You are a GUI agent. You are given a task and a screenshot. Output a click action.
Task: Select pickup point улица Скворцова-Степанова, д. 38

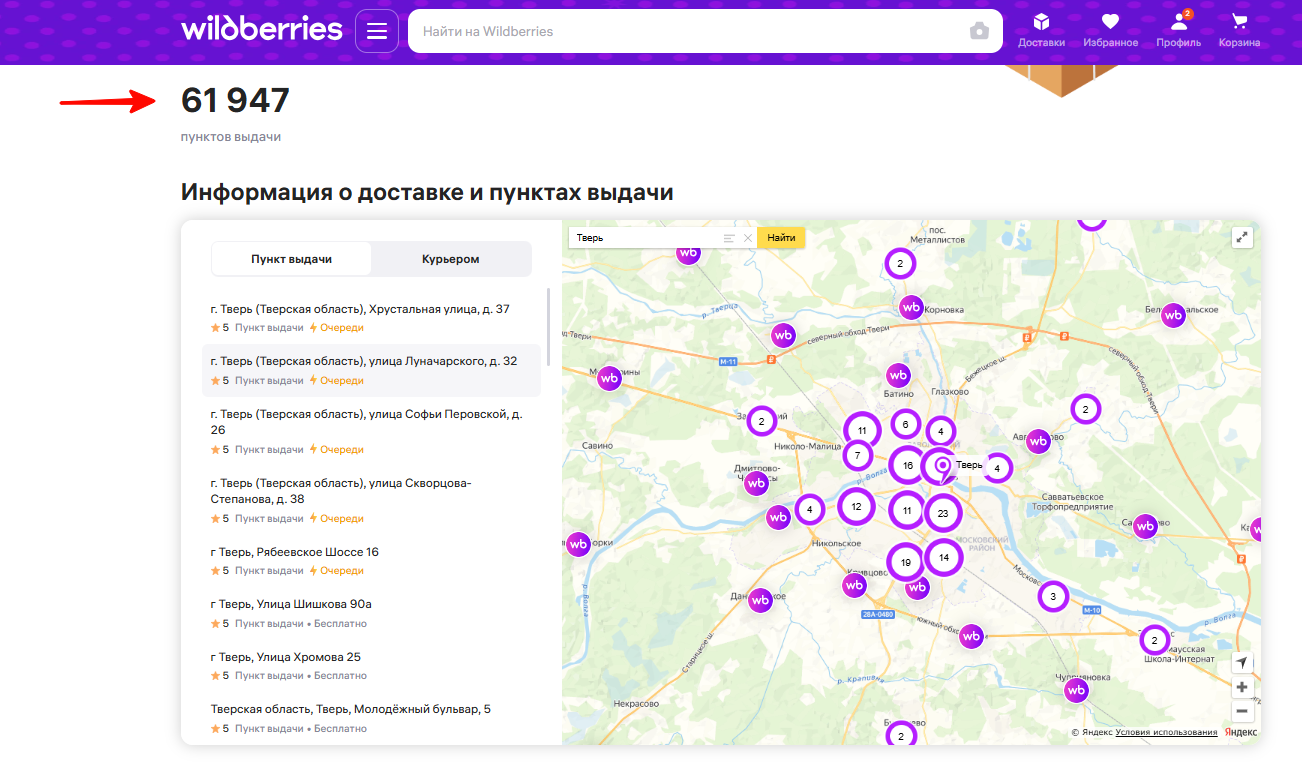point(371,500)
